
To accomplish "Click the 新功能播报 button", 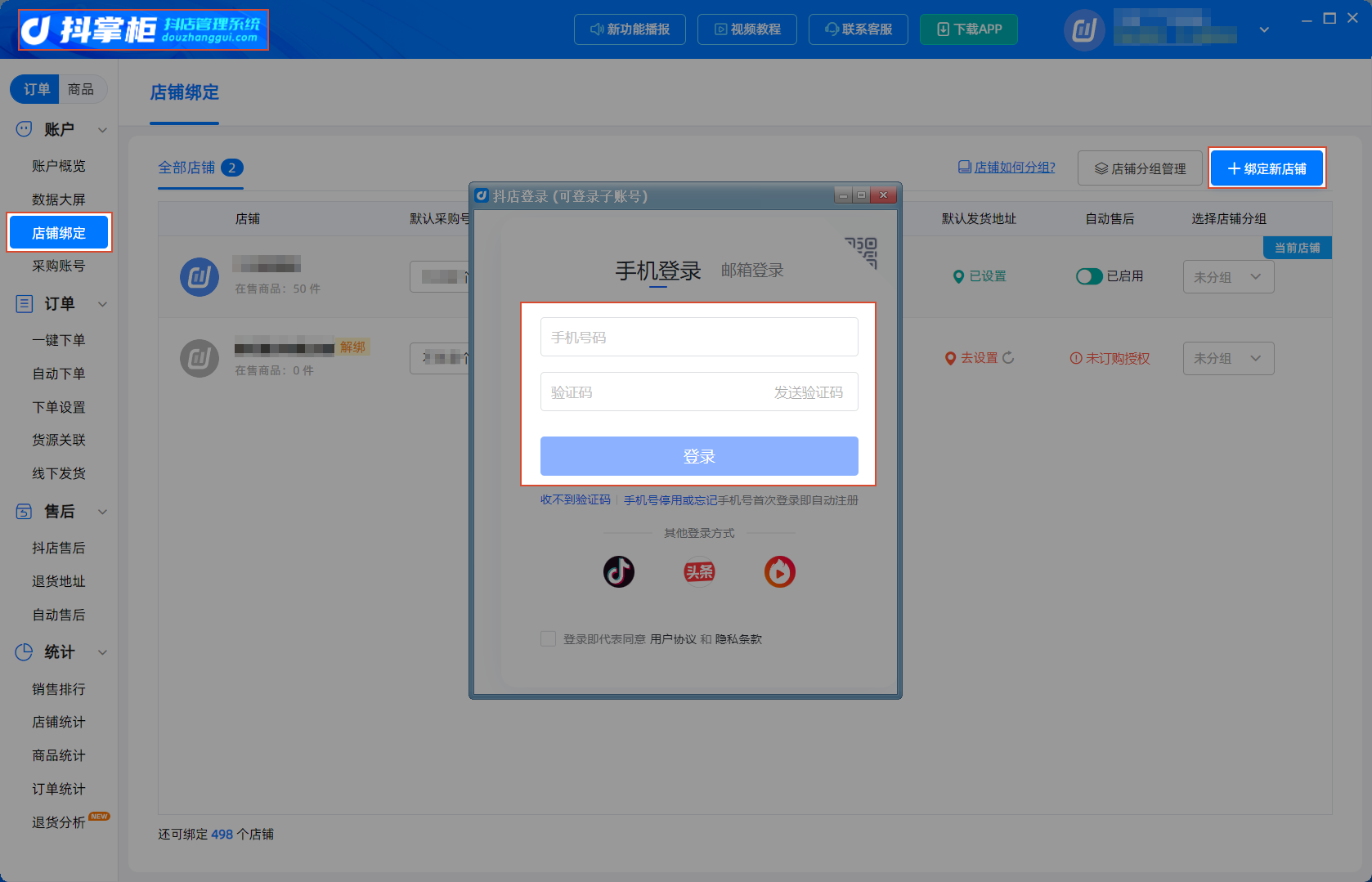I will [x=630, y=29].
